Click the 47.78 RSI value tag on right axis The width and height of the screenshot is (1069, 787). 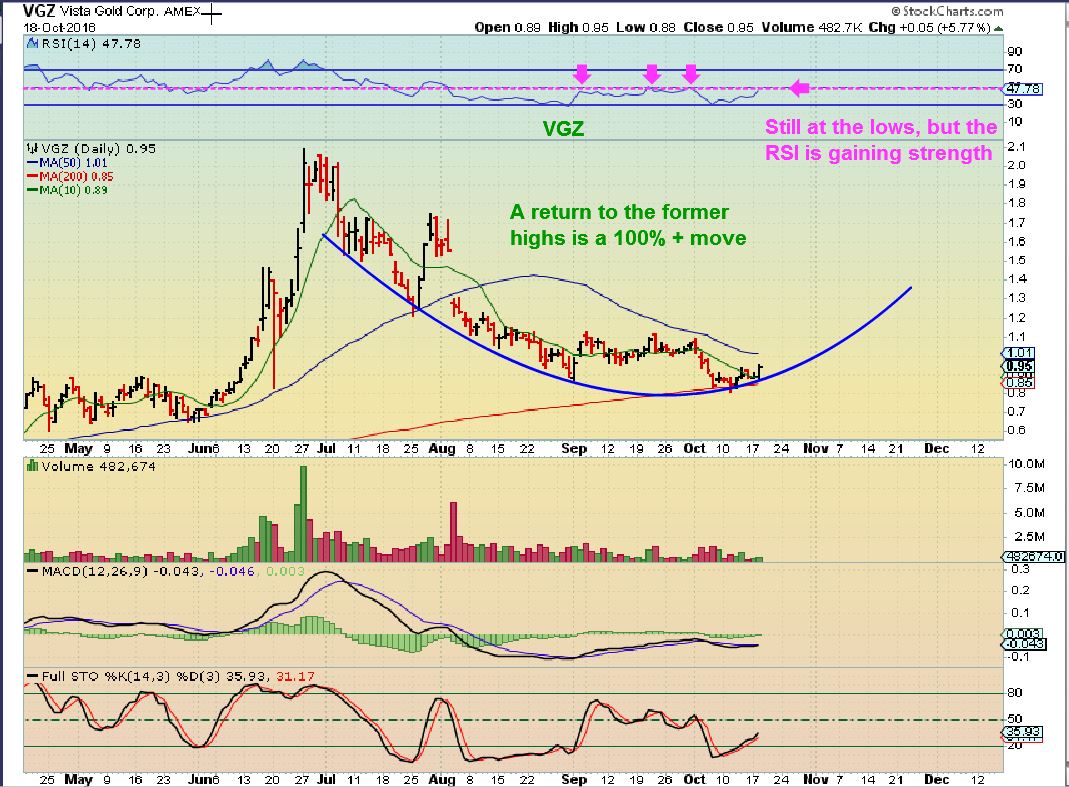pyautogui.click(x=1023, y=89)
